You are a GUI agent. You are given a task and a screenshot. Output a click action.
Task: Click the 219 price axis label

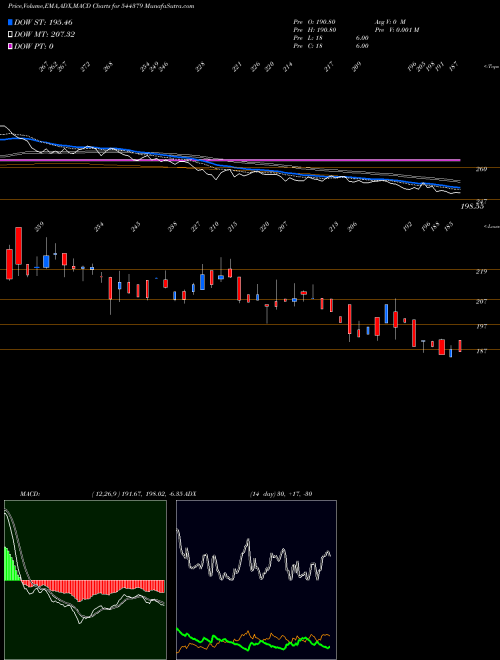pos(481,271)
